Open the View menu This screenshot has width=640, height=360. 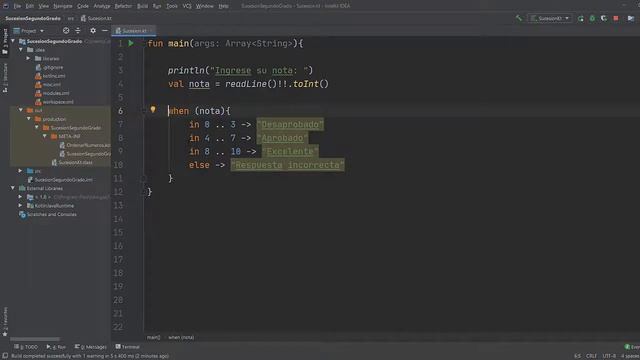point(44,6)
